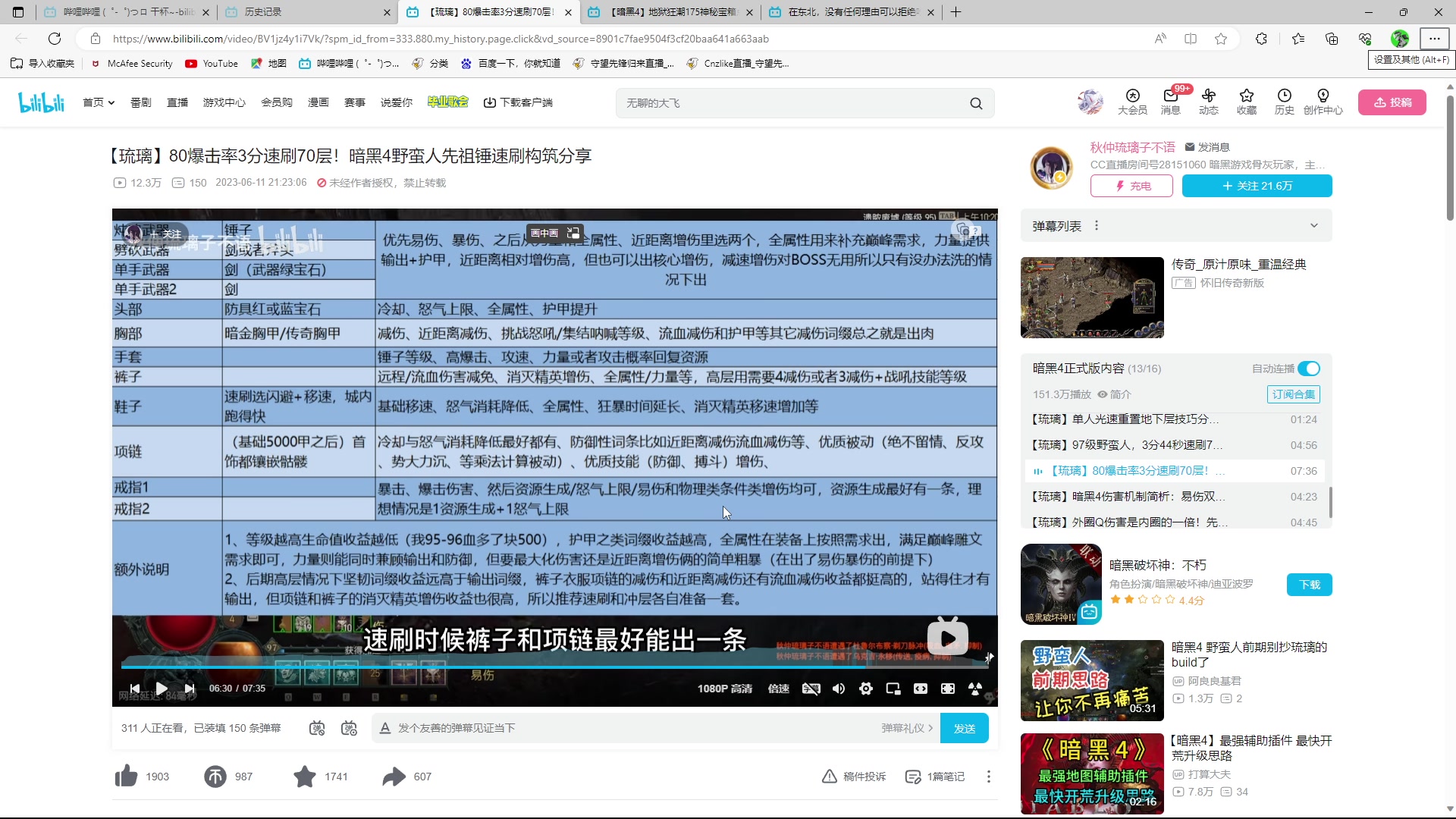Click the coin icon to reward
The width and height of the screenshot is (1456, 819).
click(x=214, y=776)
